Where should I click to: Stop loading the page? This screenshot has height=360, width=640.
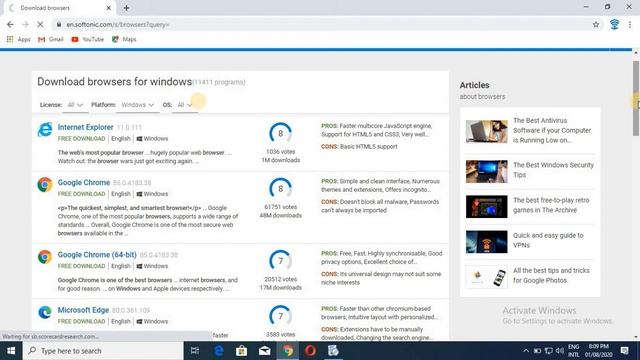pyautogui.click(x=40, y=24)
